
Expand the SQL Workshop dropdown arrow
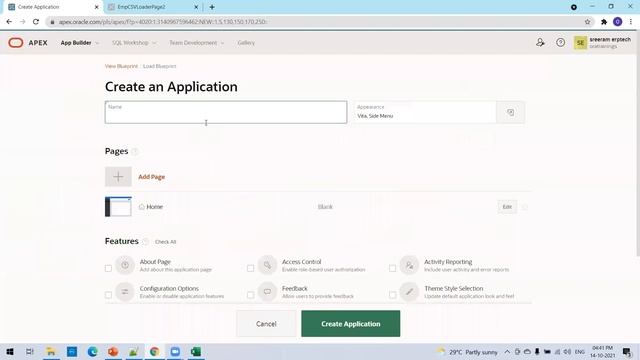point(154,43)
